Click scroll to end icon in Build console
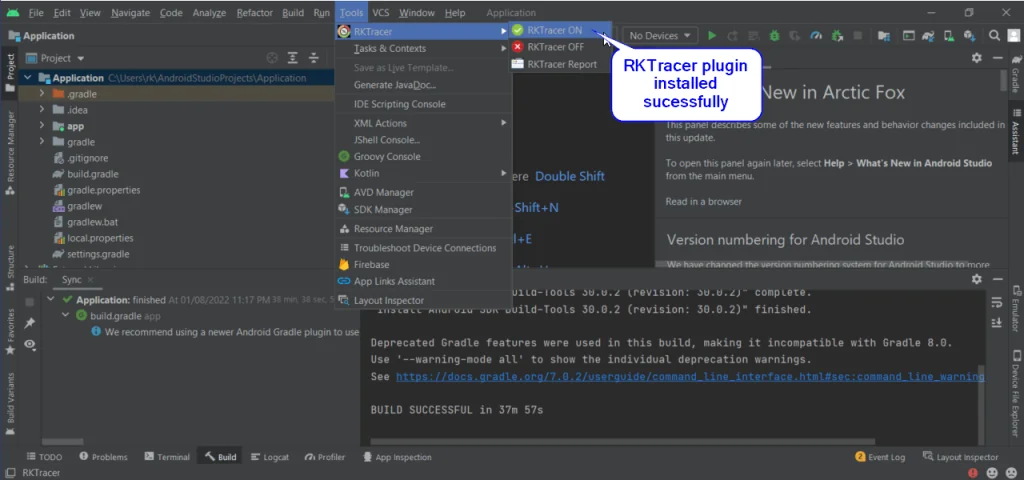This screenshot has width=1024, height=480. click(x=997, y=323)
